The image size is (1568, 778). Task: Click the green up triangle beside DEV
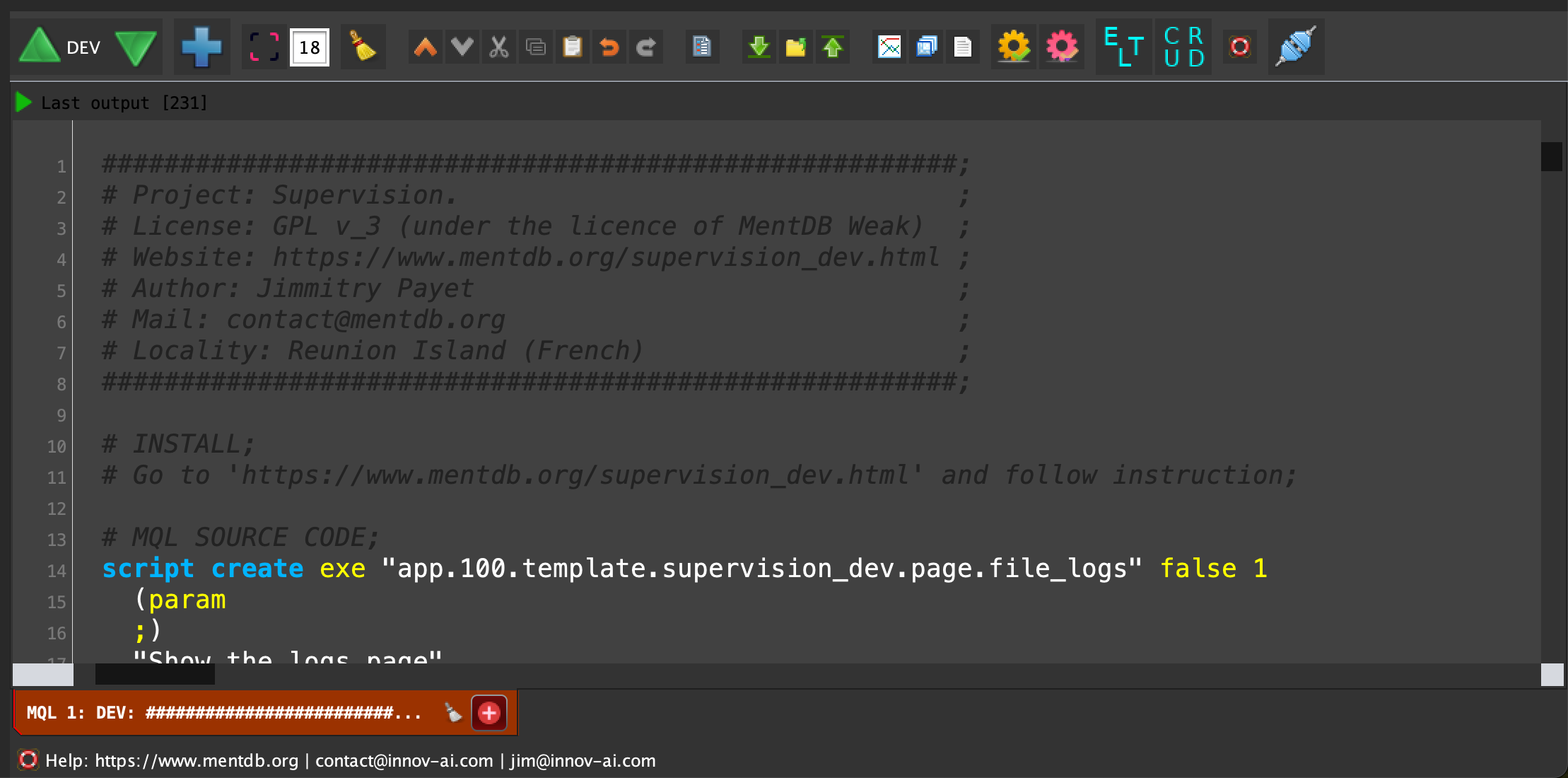point(40,47)
